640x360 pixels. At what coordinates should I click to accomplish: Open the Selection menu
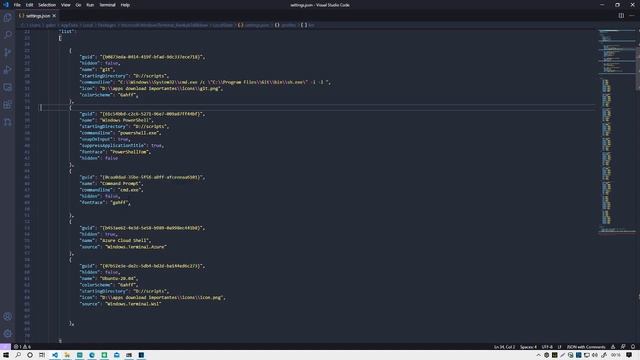point(47,5)
